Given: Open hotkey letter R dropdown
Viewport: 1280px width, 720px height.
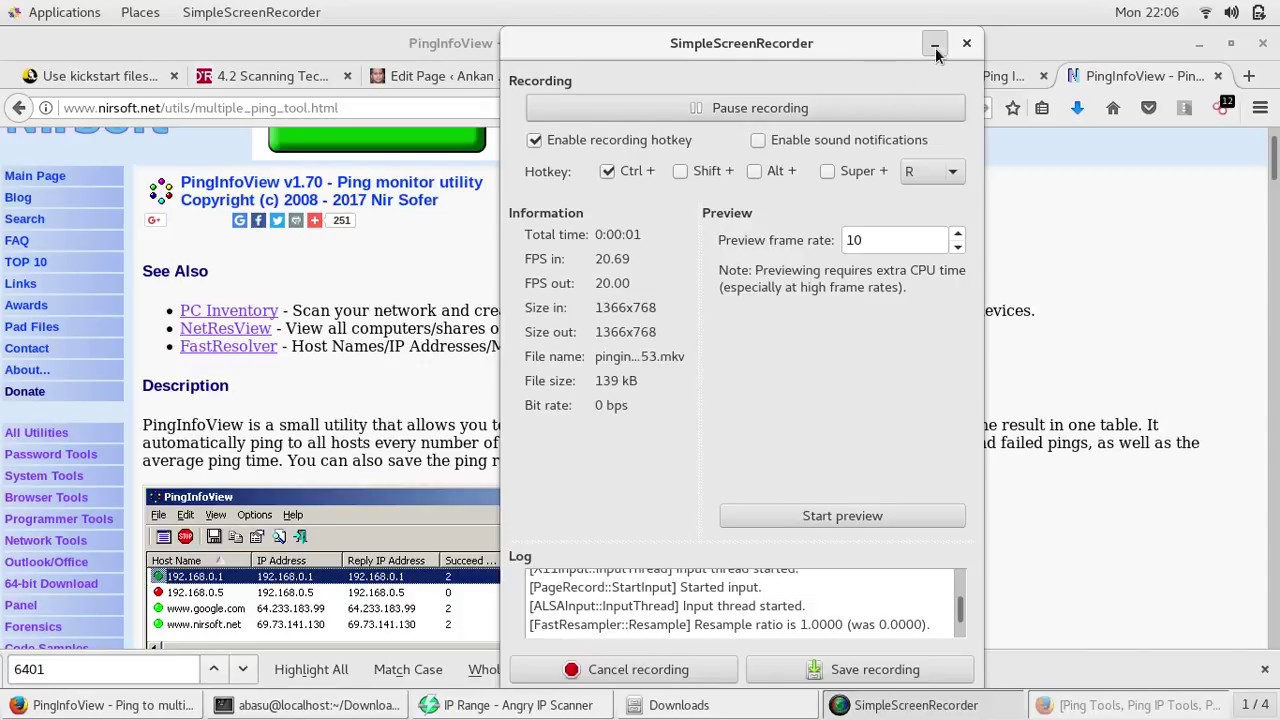Looking at the screenshot, I should point(932,171).
